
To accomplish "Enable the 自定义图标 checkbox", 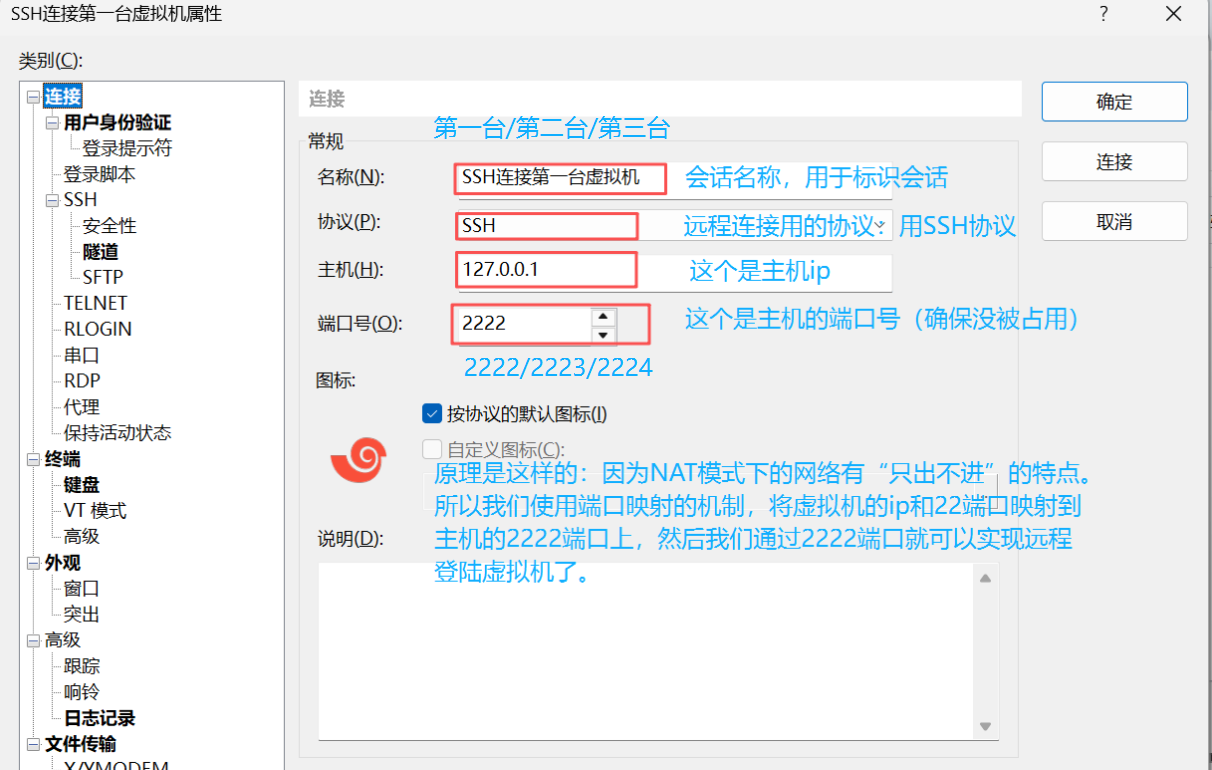I will (432, 448).
